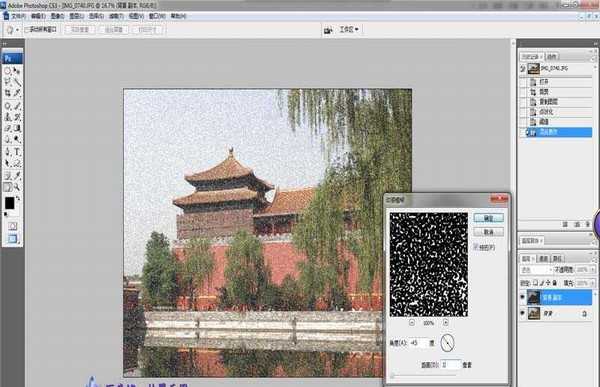
Task: Hide the selected background copy layer
Action: coord(522,297)
